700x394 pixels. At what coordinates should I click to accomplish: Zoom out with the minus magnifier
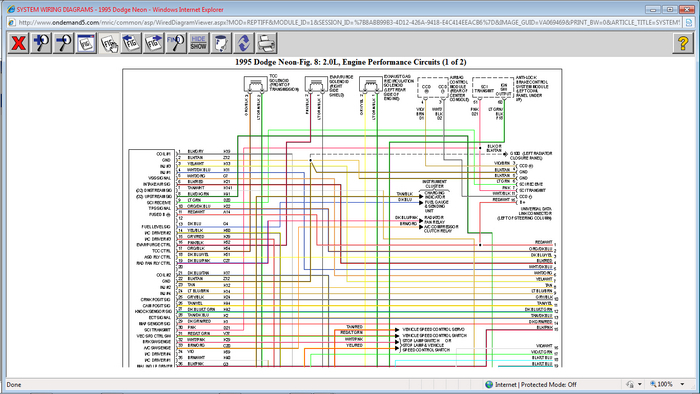tap(63, 43)
